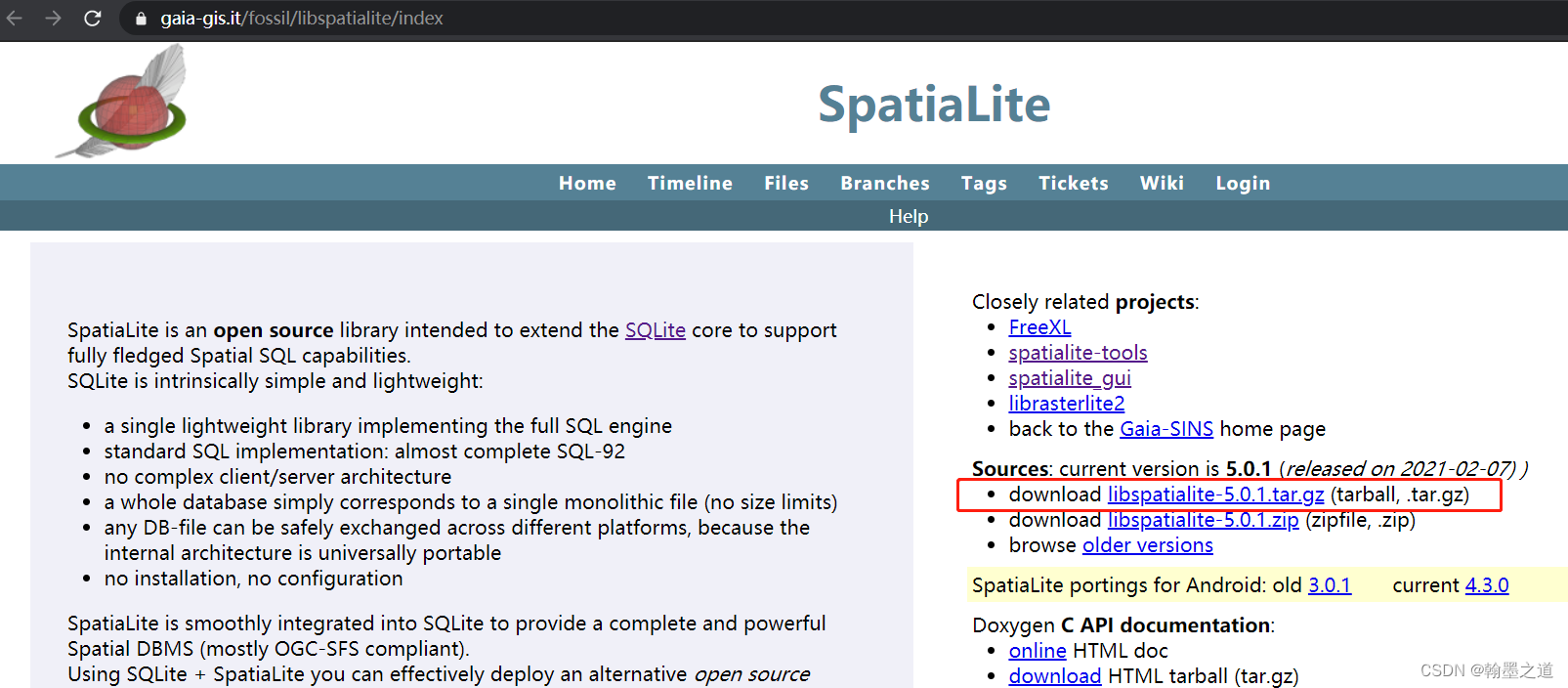Click the browser back arrow
This screenshot has width=1568, height=688.
pos(15,19)
